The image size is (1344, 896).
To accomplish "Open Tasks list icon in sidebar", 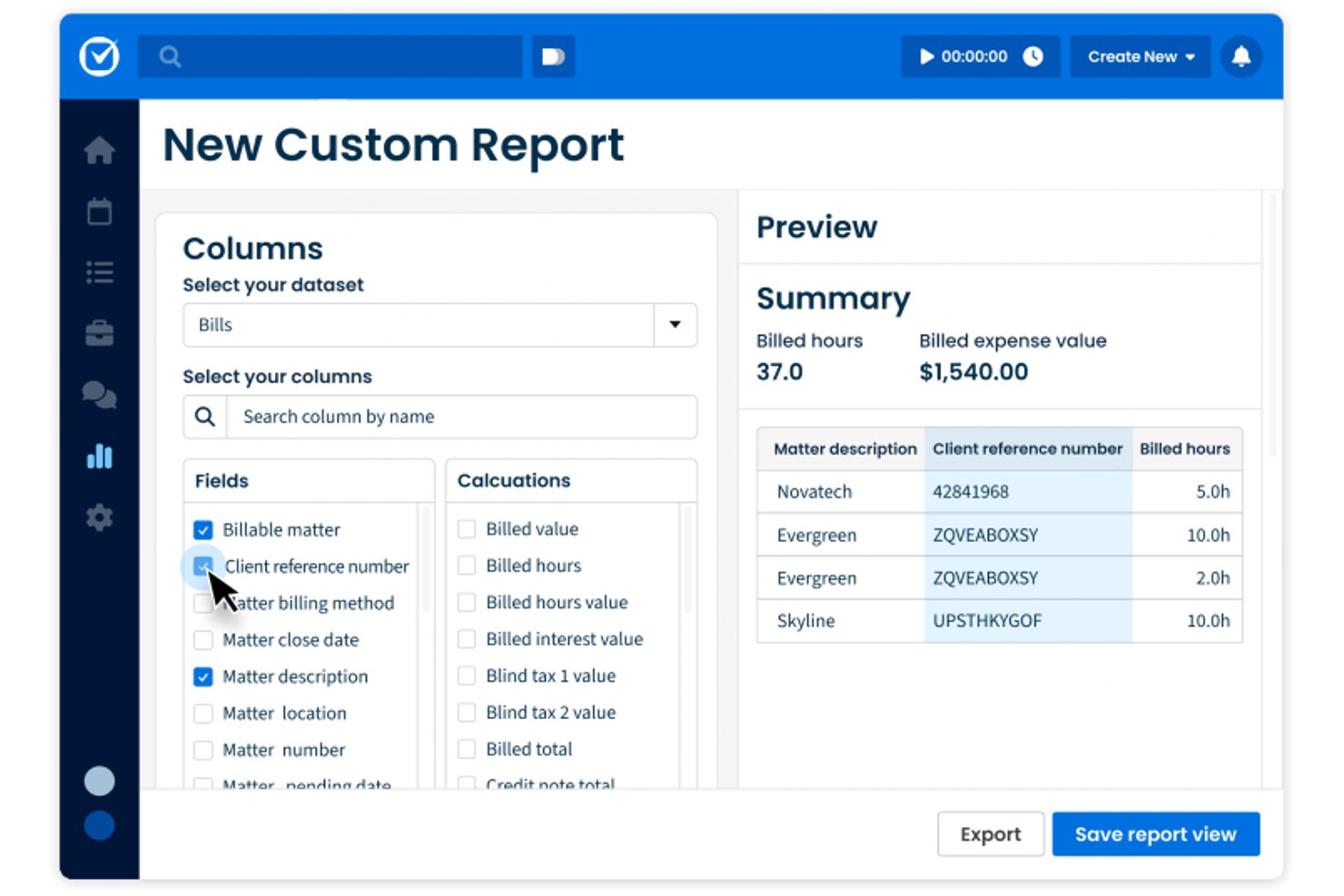I will tap(100, 272).
